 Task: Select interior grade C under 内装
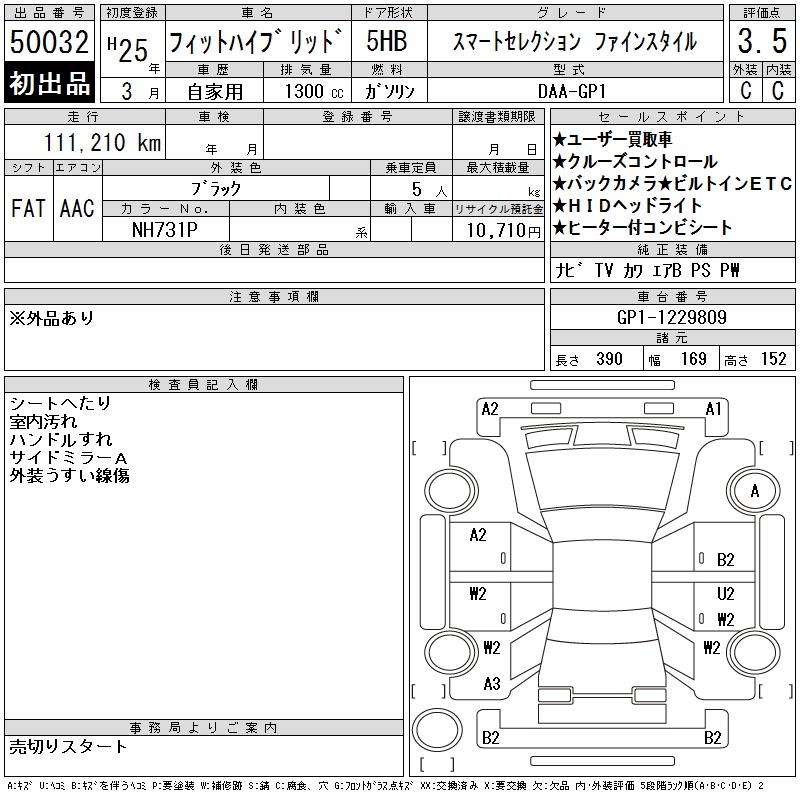pyautogui.click(x=778, y=90)
